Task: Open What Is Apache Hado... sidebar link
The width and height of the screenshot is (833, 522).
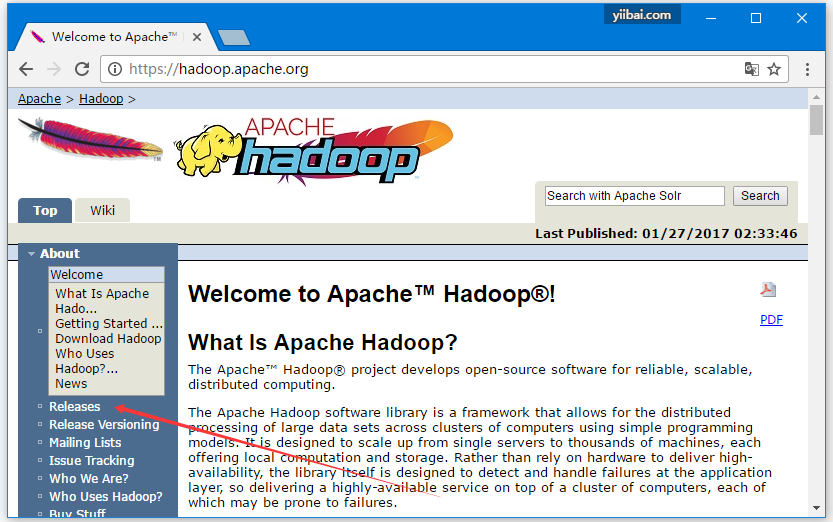Action: point(102,301)
